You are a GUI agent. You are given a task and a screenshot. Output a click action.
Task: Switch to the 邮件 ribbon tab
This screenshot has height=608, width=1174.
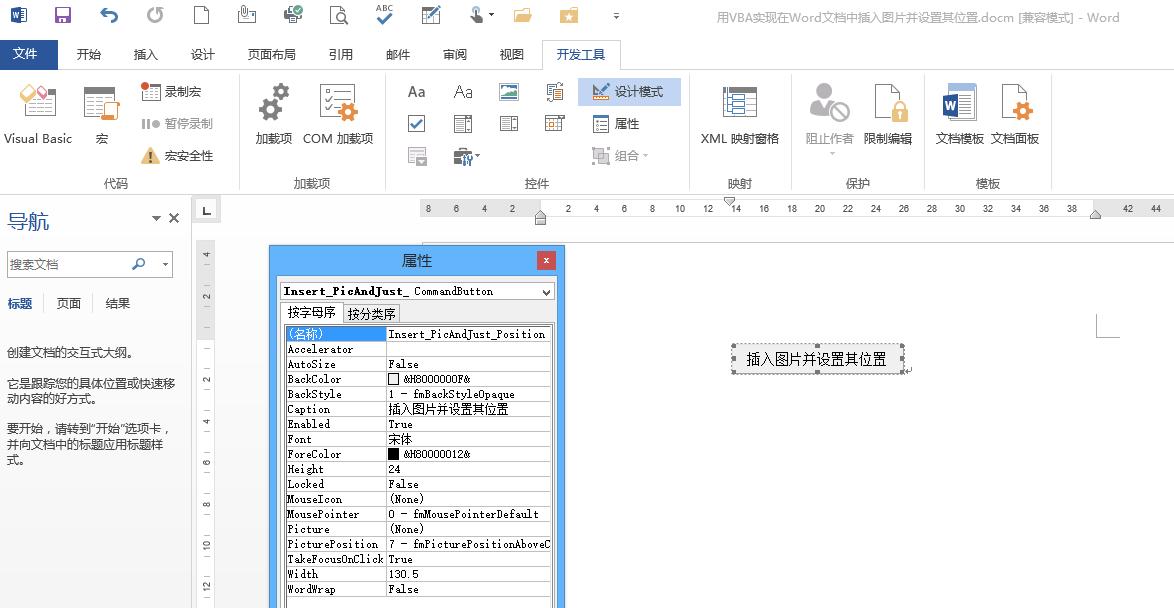(397, 55)
